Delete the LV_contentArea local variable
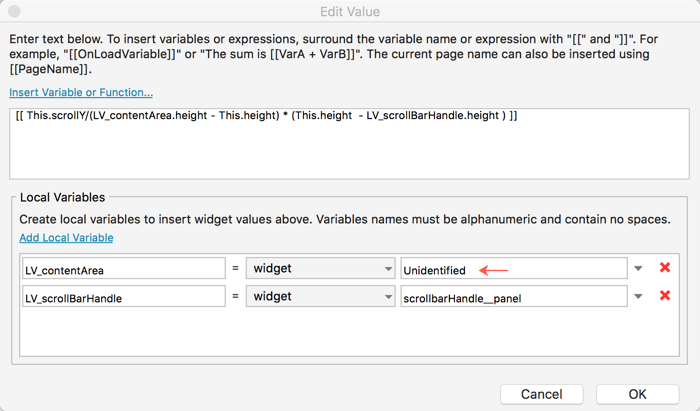The image size is (700, 411). pyautogui.click(x=664, y=268)
